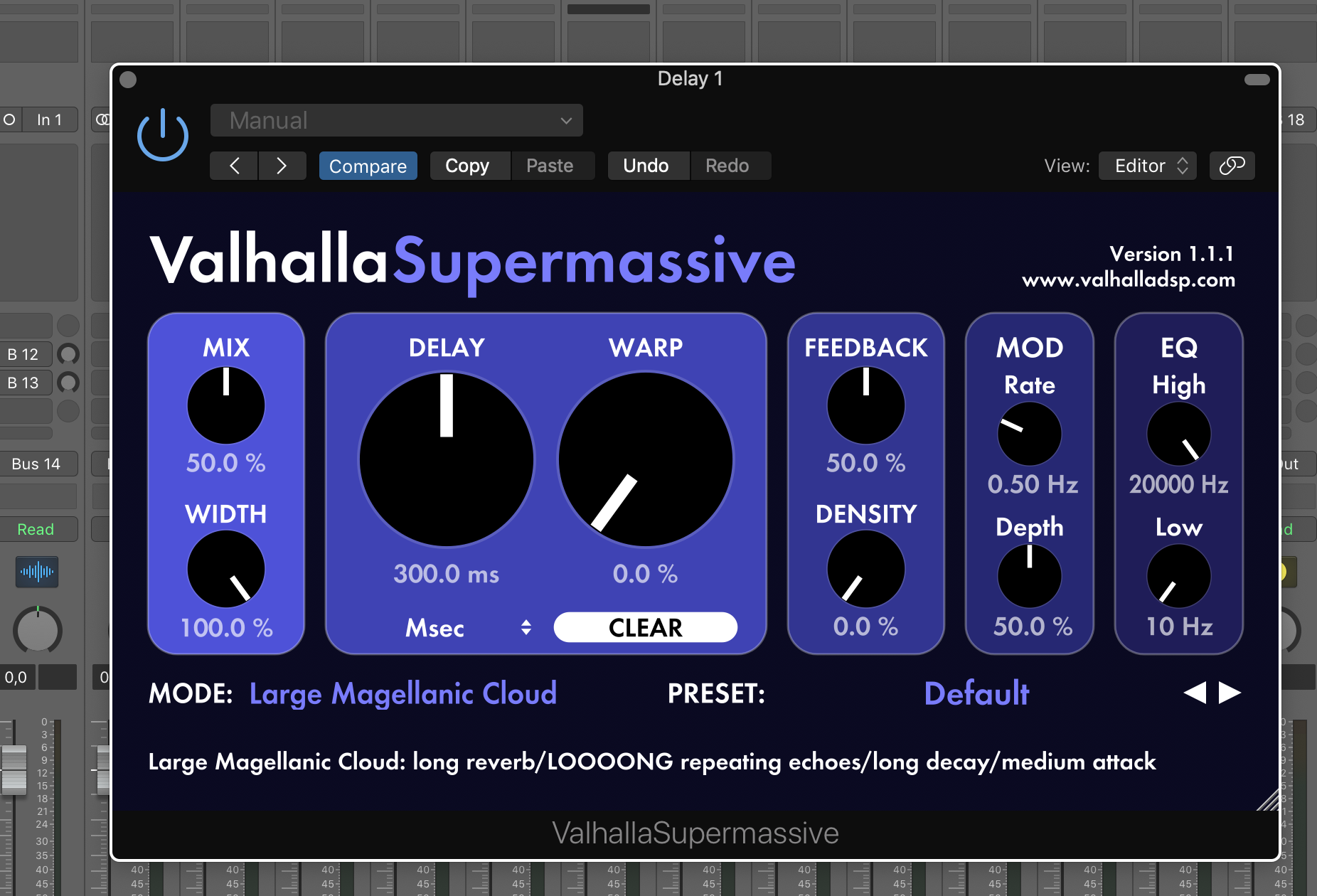Screen dimensions: 1317x896
Task: Open the Read automation mode menu
Action: pyautogui.click(x=38, y=529)
